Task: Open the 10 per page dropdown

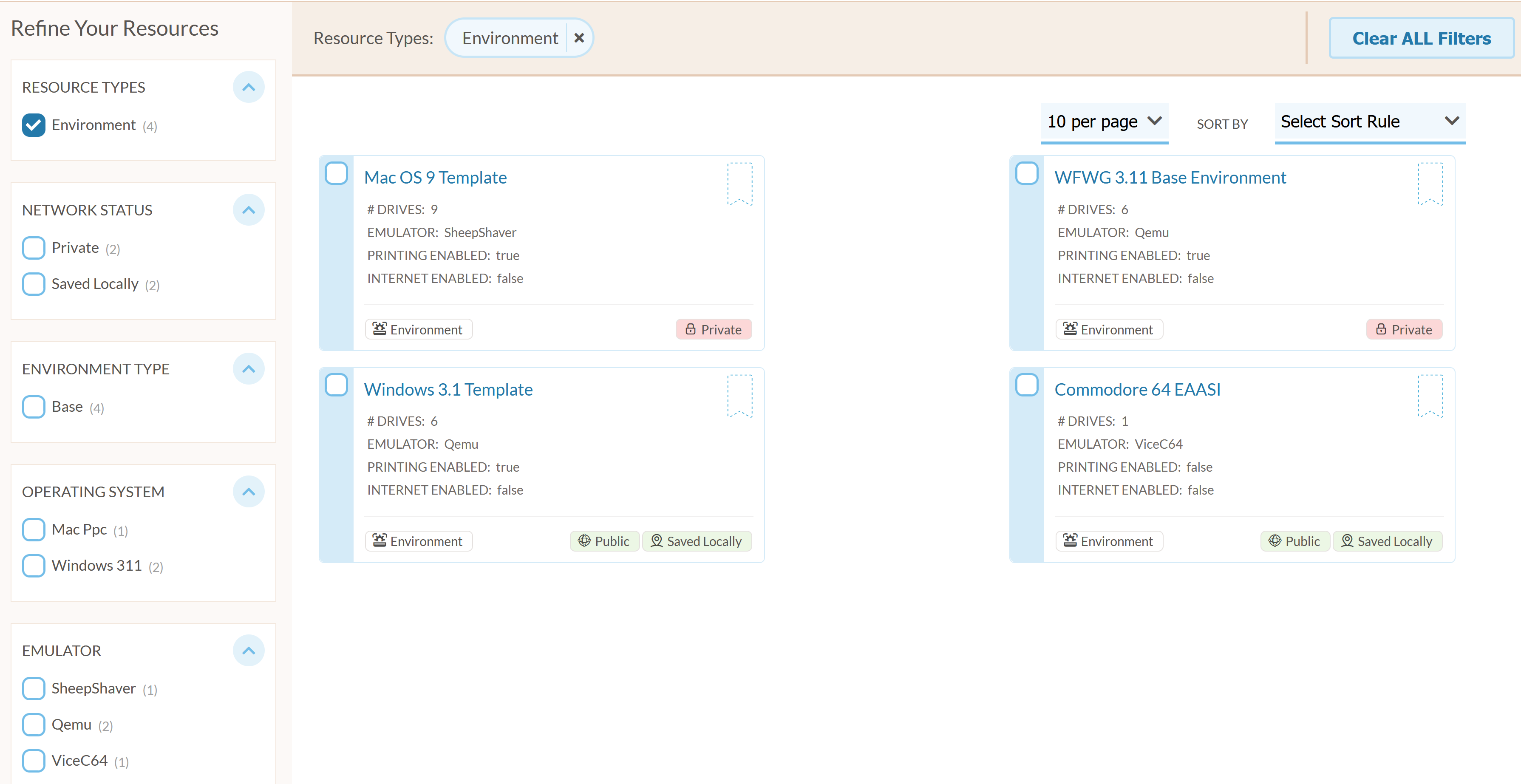Action: pyautogui.click(x=1104, y=122)
